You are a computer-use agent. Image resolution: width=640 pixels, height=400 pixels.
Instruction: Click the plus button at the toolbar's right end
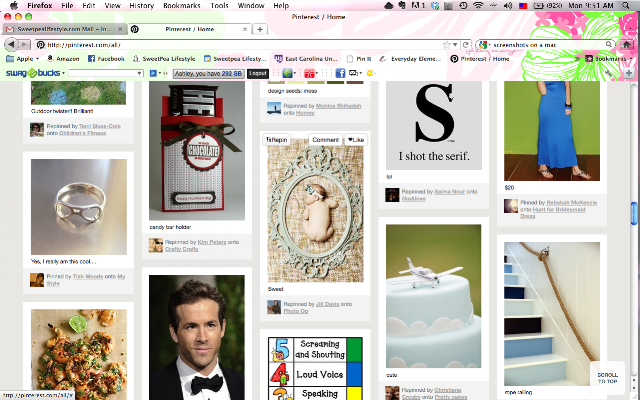click(x=629, y=73)
